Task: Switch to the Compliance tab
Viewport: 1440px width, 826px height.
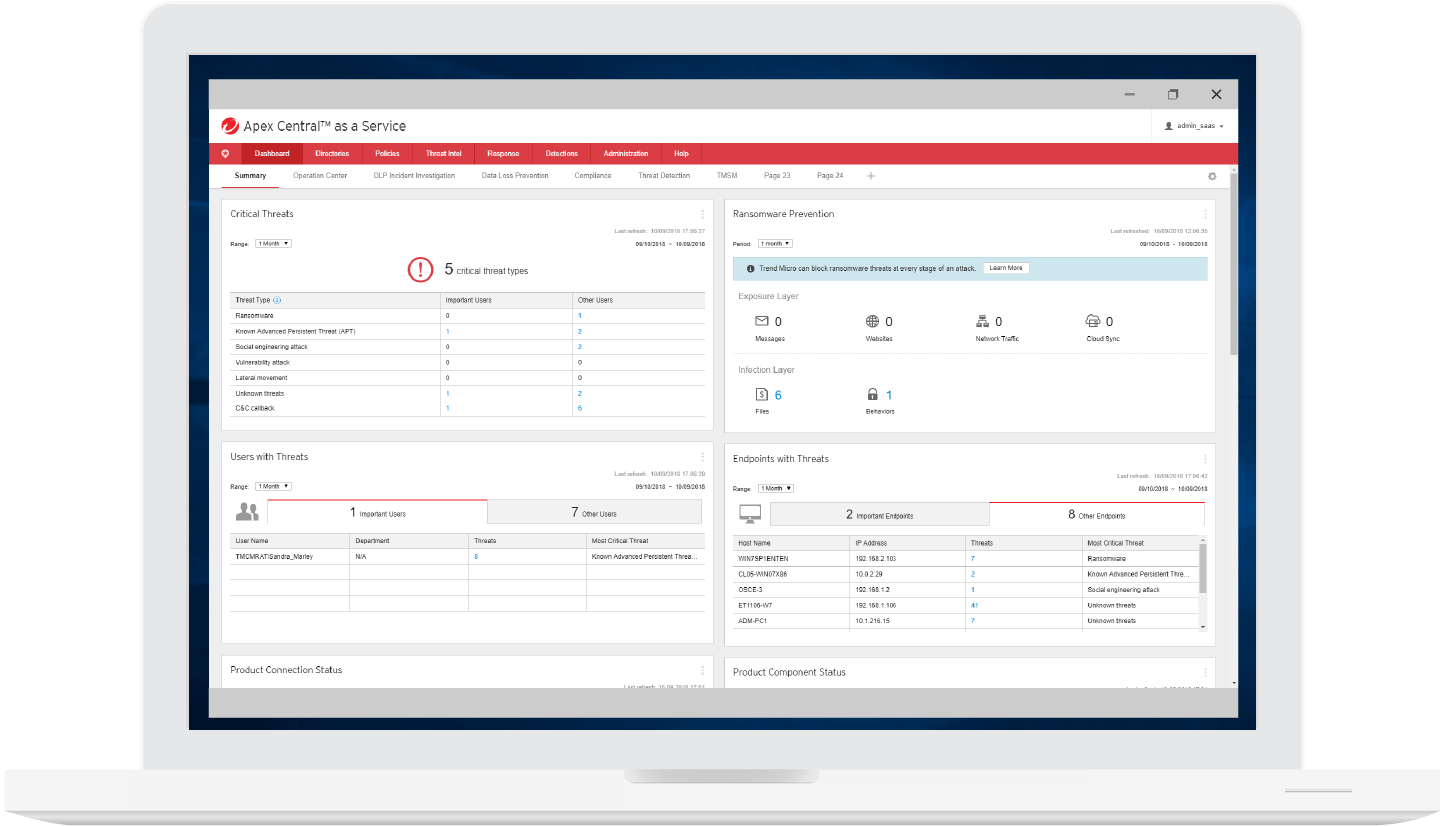Action: [592, 175]
